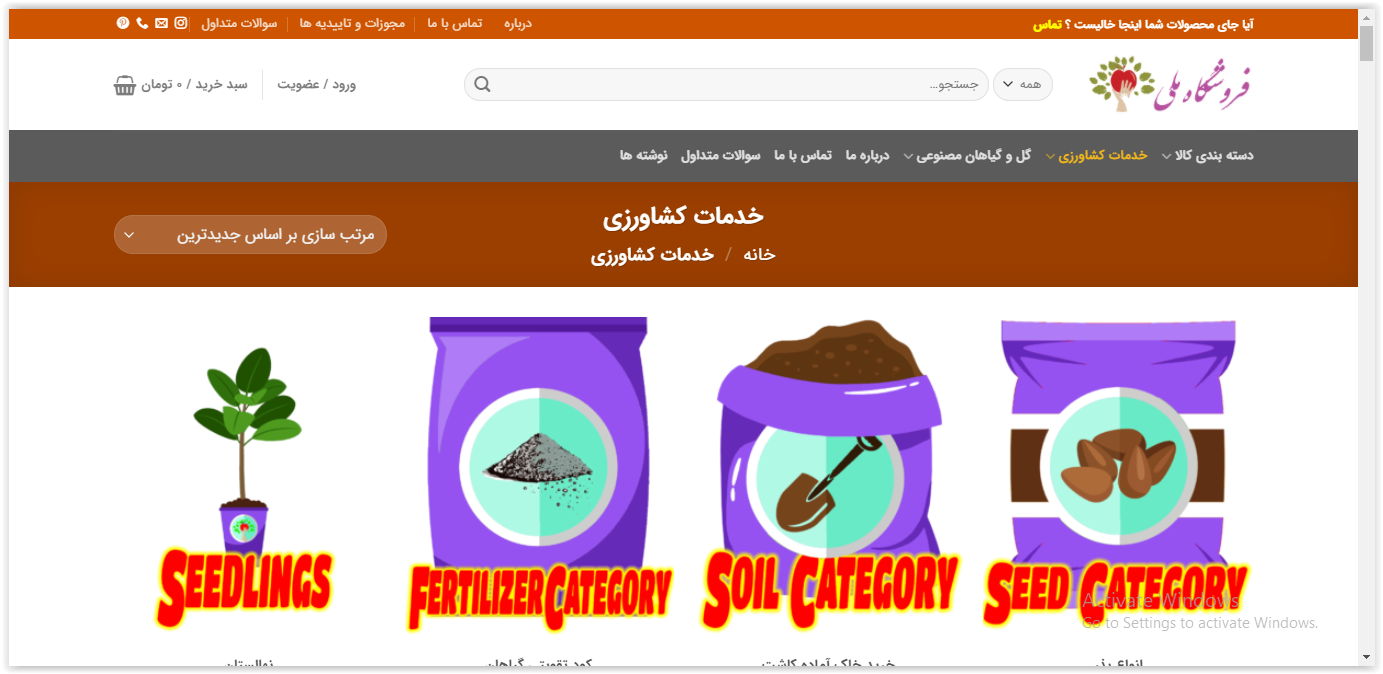Click the shopping basket cart icon
This screenshot has height=674, width=1383.
click(125, 85)
